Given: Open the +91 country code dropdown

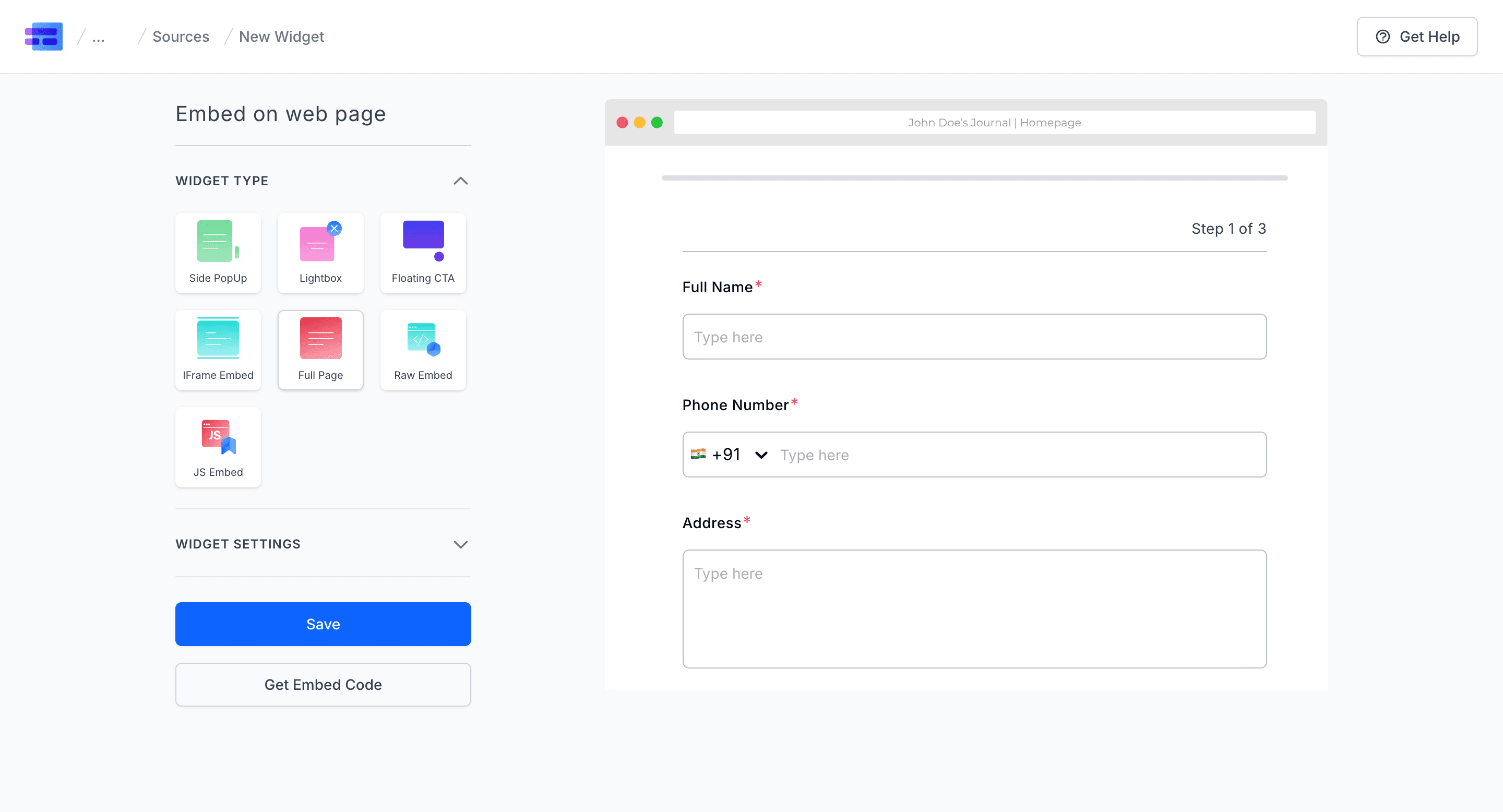Looking at the screenshot, I should (730, 455).
